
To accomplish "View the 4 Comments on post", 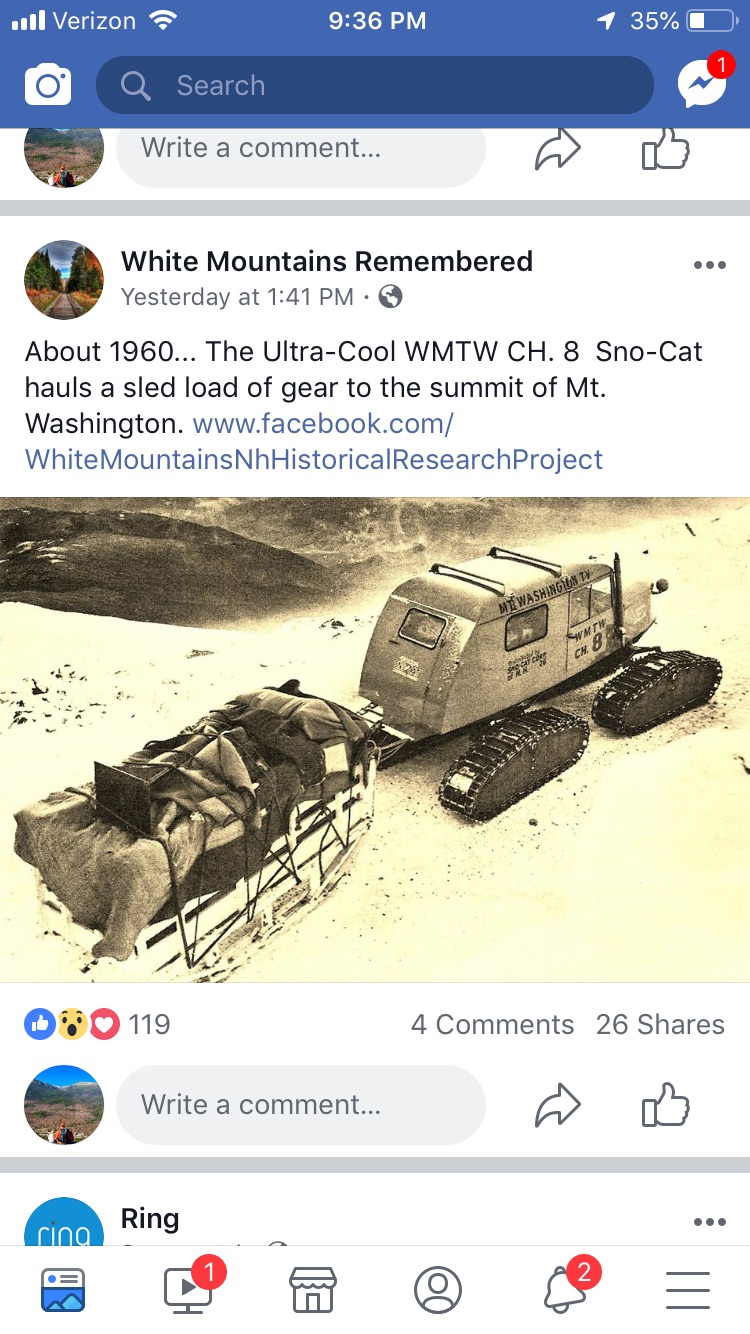I will click(x=492, y=1024).
